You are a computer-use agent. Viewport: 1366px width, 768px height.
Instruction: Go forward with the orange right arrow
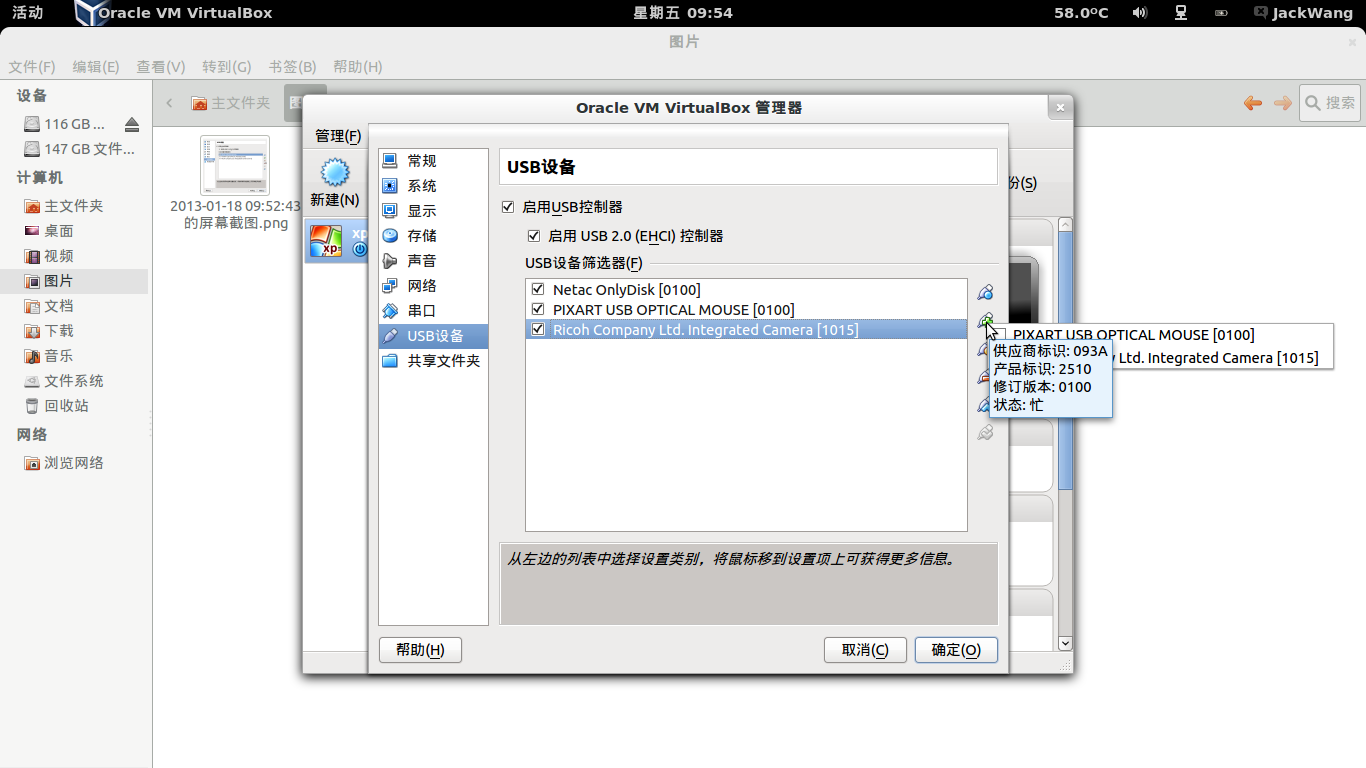pyautogui.click(x=1282, y=103)
